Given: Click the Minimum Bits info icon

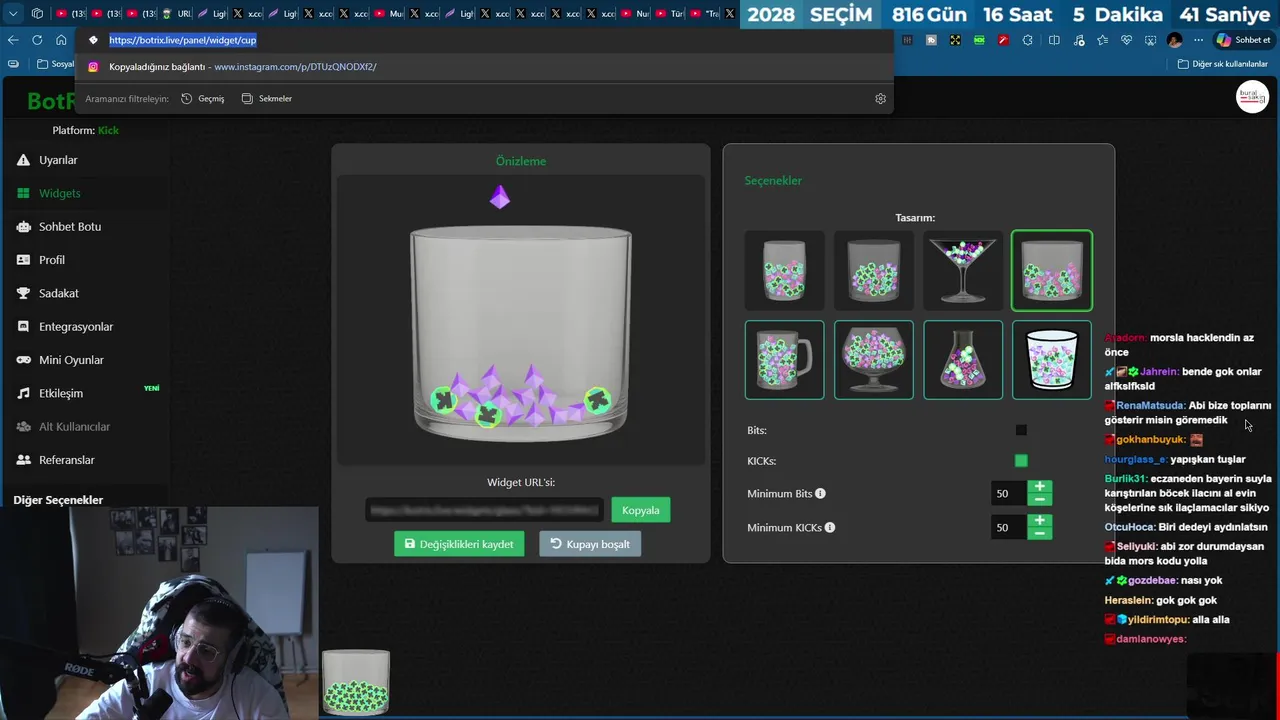Looking at the screenshot, I should tap(820, 493).
